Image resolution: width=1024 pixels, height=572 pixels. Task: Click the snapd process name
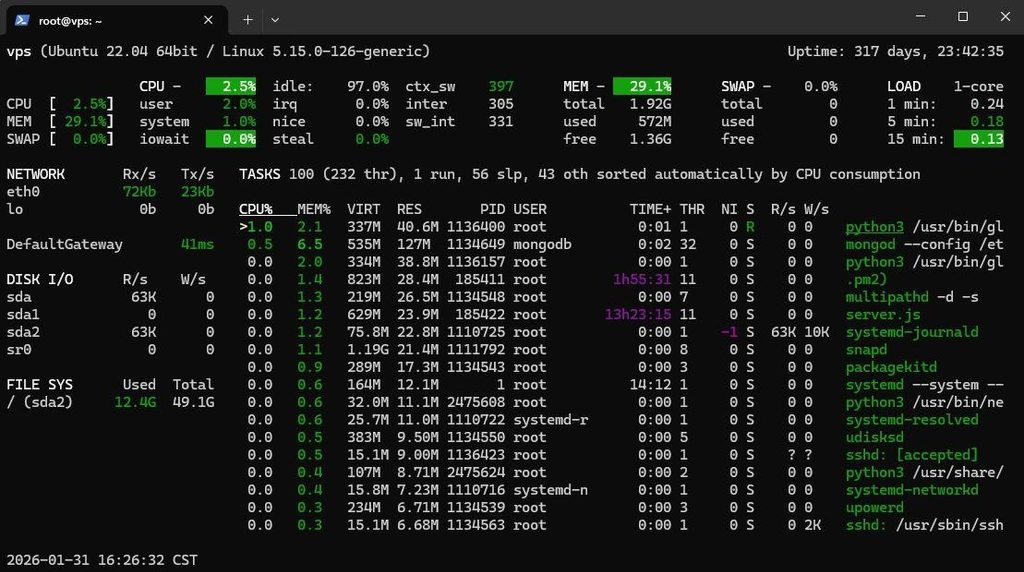tap(866, 350)
